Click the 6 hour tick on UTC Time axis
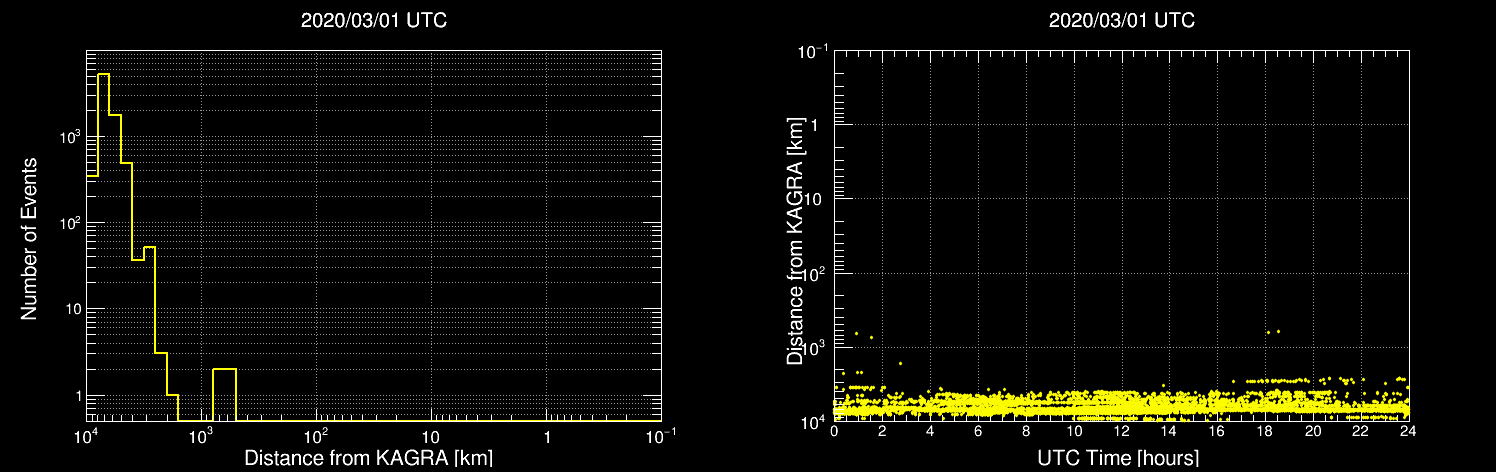Screen dimensions: 1496x472 (979, 432)
